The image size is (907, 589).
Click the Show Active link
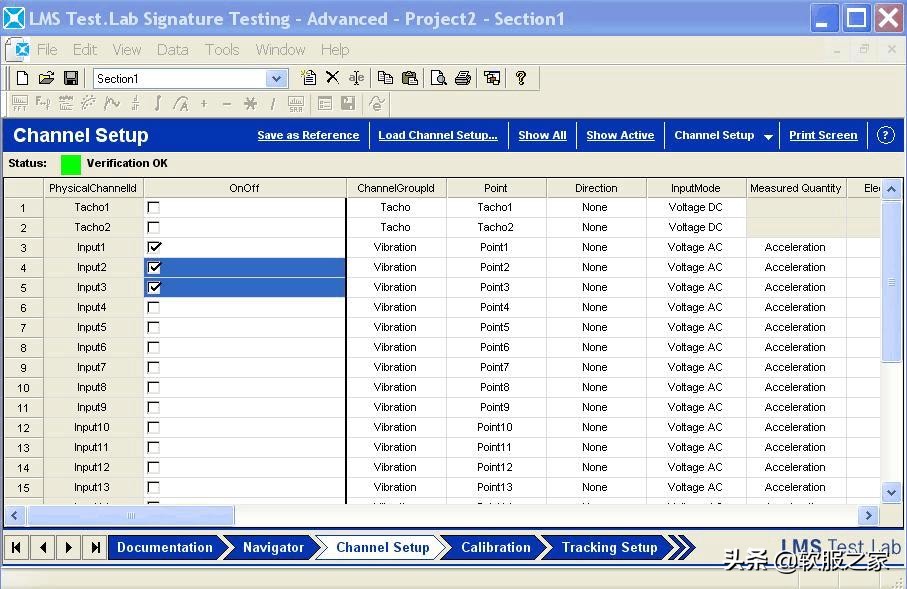(x=620, y=135)
